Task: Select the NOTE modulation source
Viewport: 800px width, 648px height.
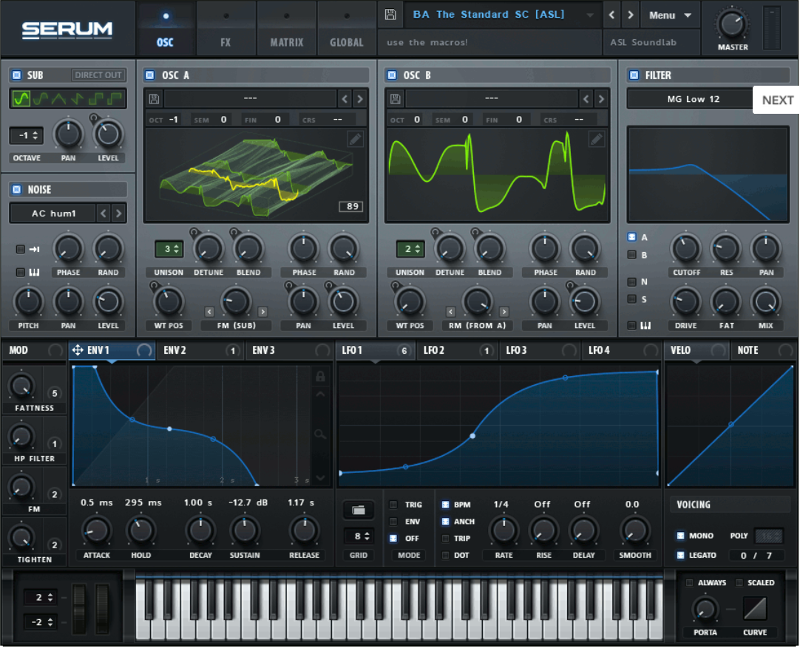Action: point(763,351)
